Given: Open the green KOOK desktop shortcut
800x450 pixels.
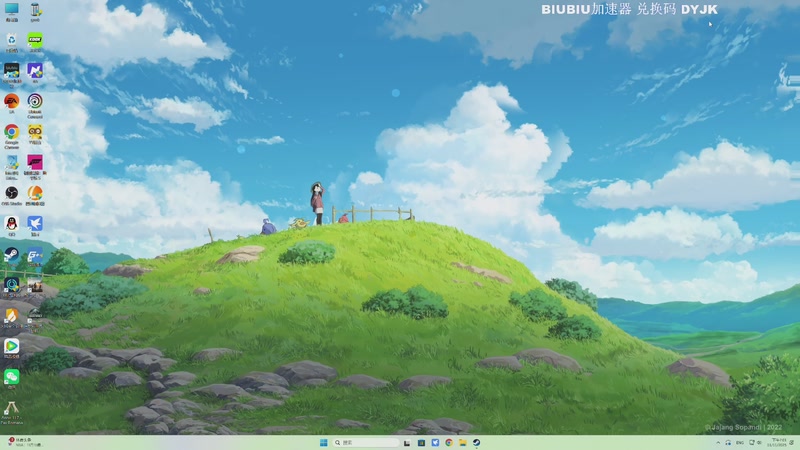Looking at the screenshot, I should coord(35,42).
